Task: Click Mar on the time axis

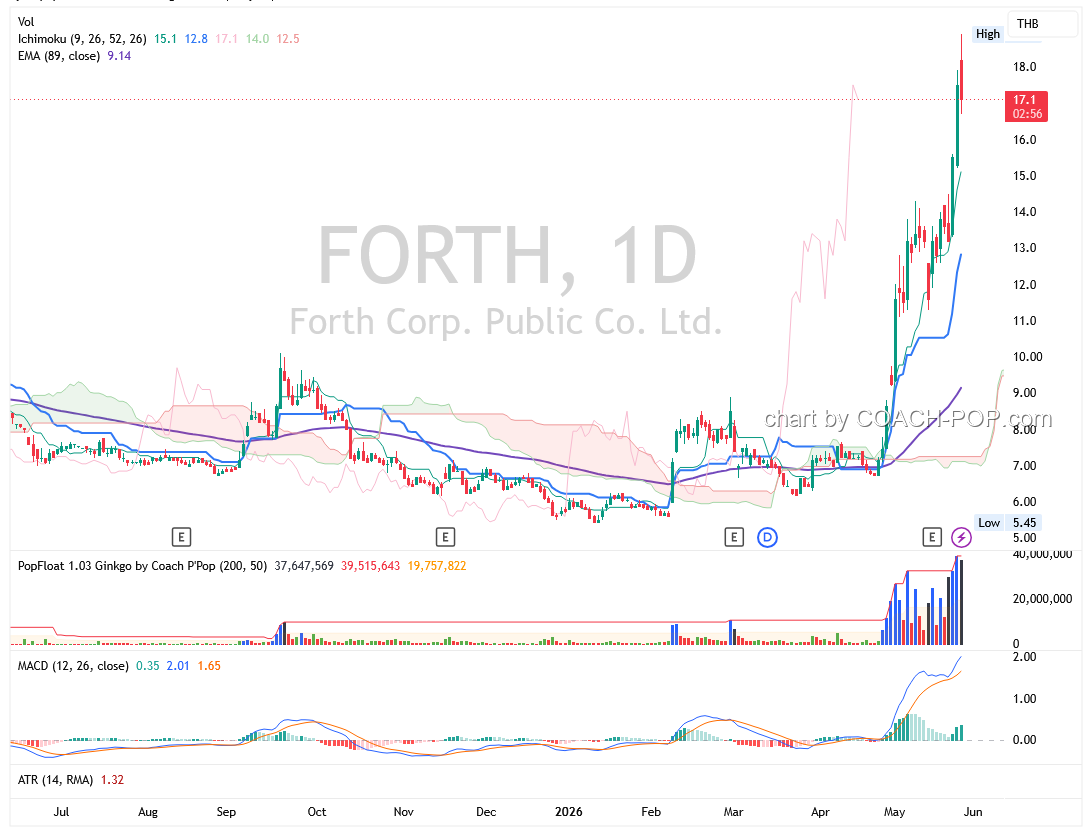Action: [733, 811]
